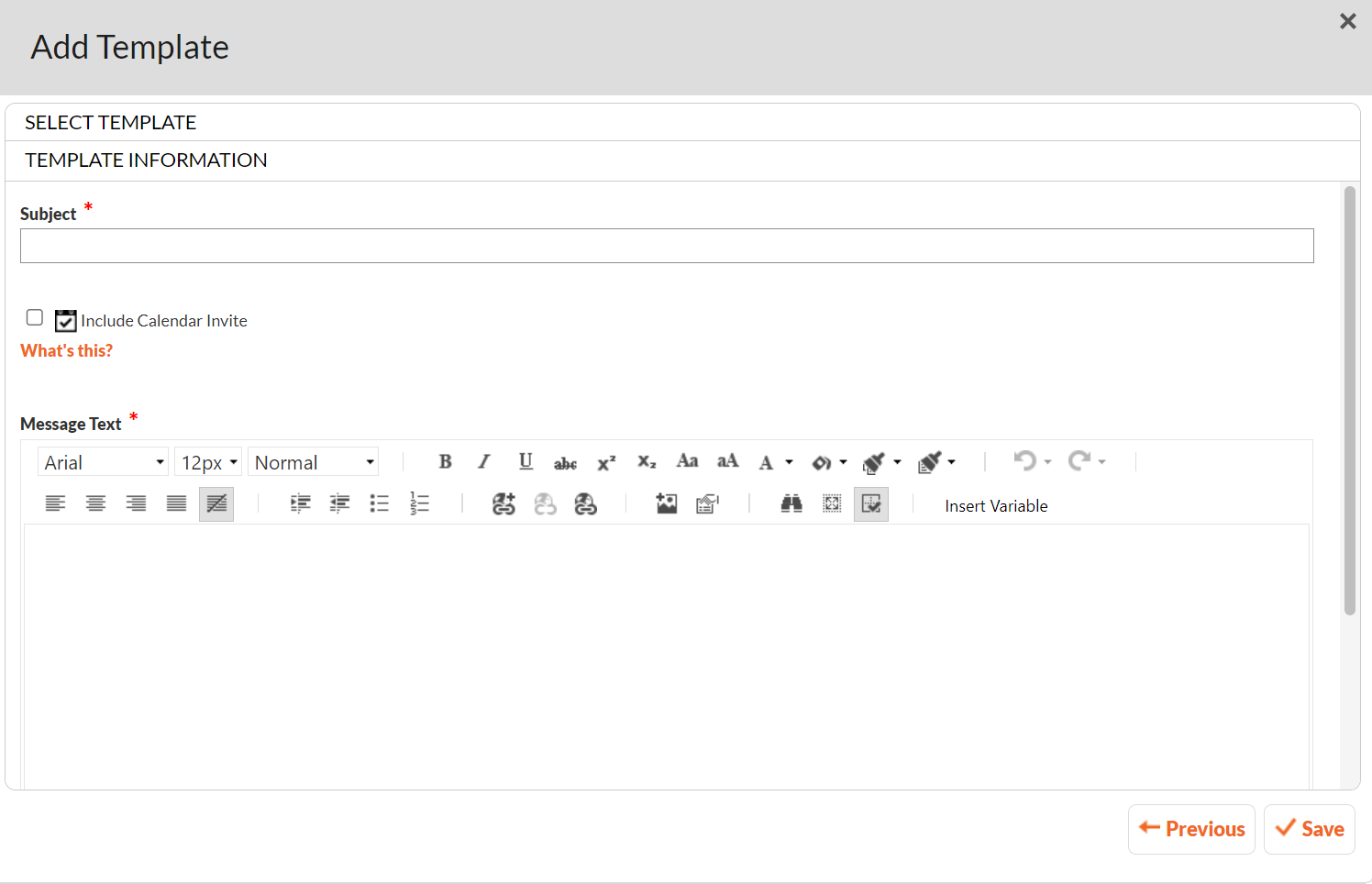Toggle italic formatting
The width and height of the screenshot is (1372, 884).
coord(484,461)
